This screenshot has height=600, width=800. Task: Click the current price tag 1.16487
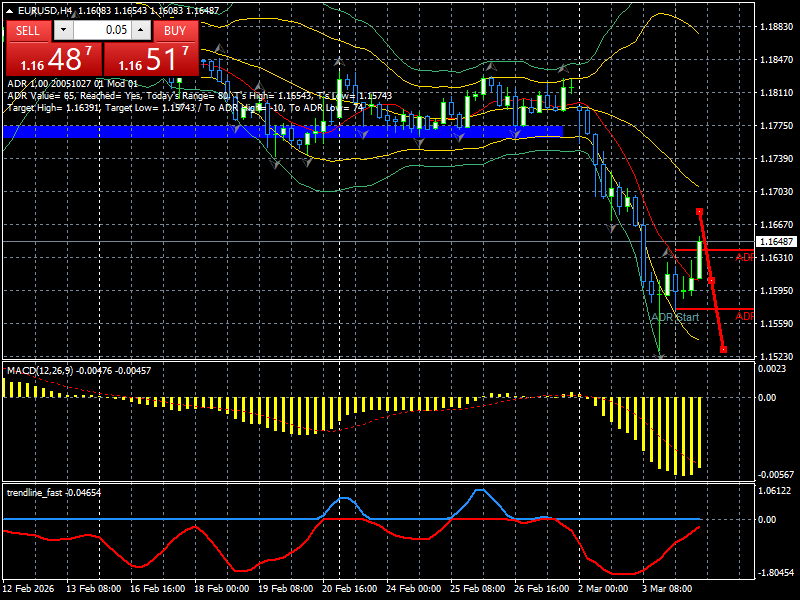pyautogui.click(x=777, y=241)
